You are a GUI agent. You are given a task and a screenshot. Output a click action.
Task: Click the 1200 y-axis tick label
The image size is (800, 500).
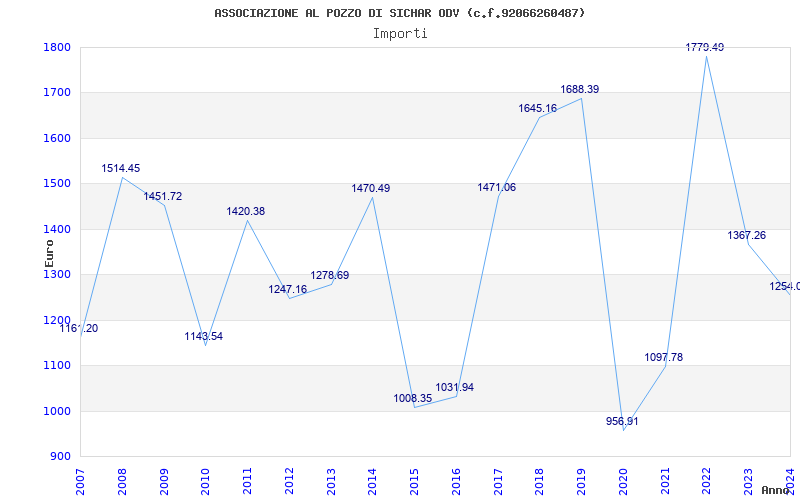(x=57, y=320)
